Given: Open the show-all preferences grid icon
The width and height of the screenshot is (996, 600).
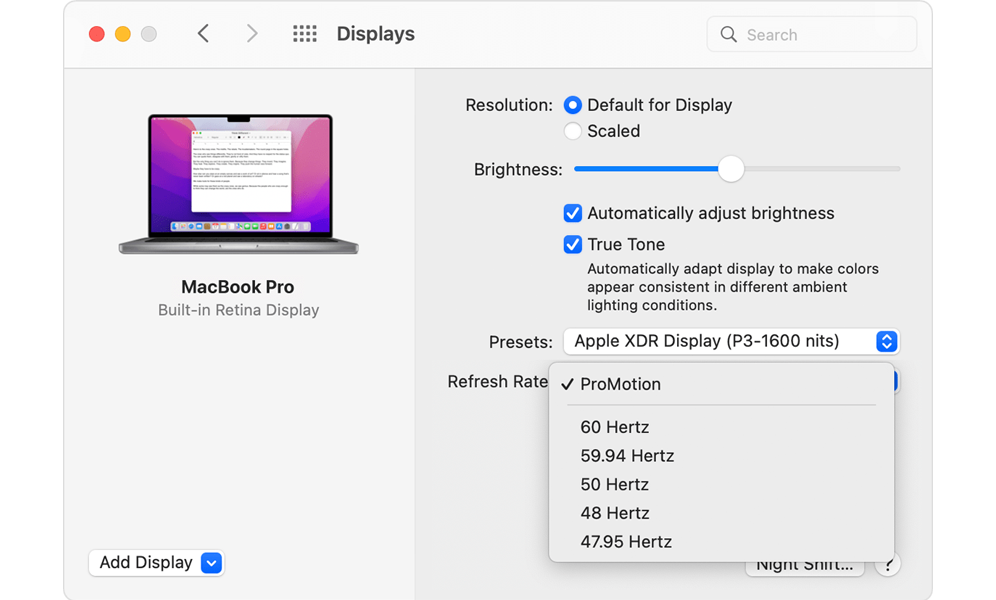Looking at the screenshot, I should pos(304,34).
